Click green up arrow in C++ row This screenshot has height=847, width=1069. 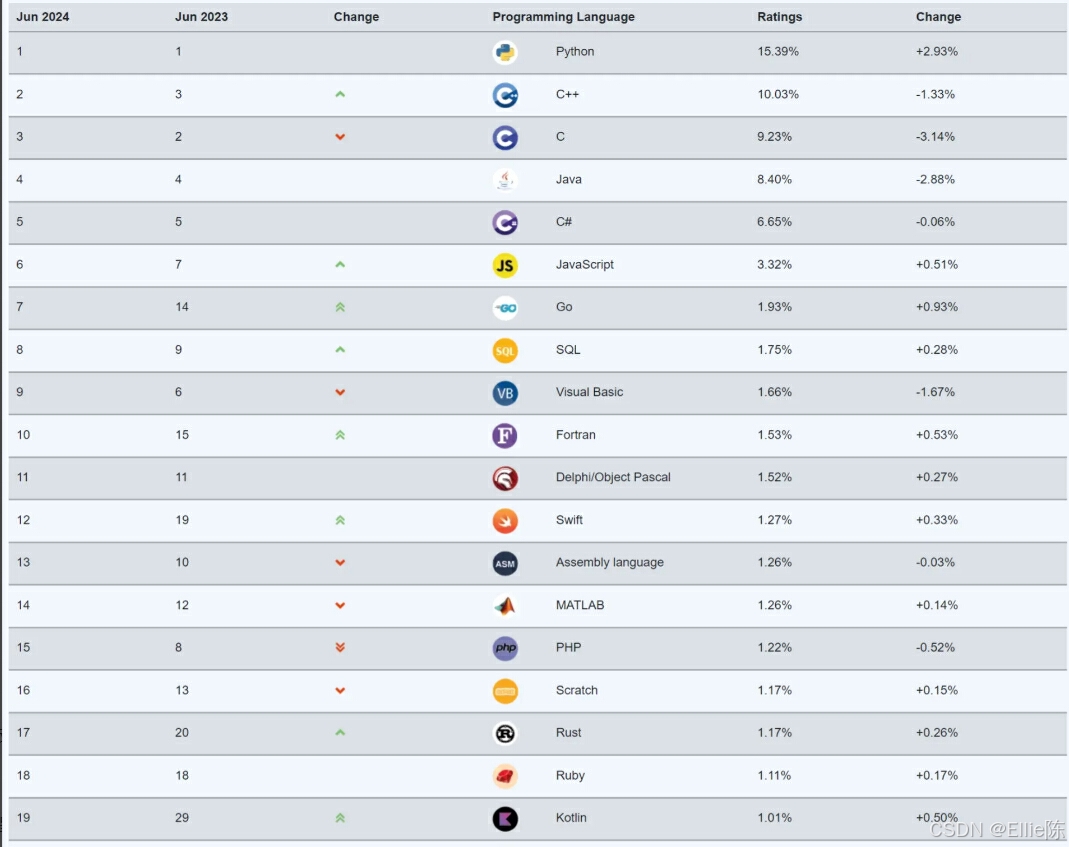340,94
